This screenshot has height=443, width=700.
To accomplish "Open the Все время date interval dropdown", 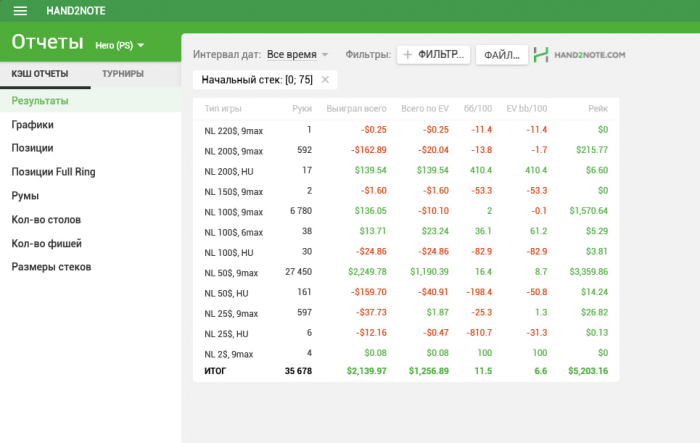I will click(297, 55).
